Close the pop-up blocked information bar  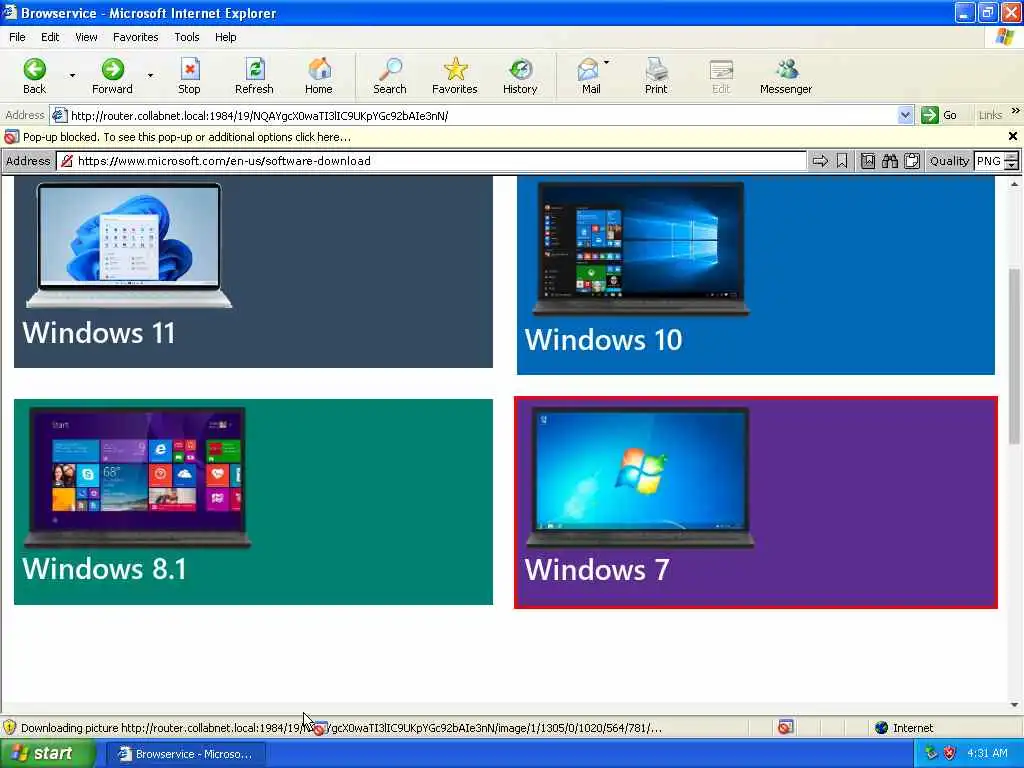(x=1013, y=136)
